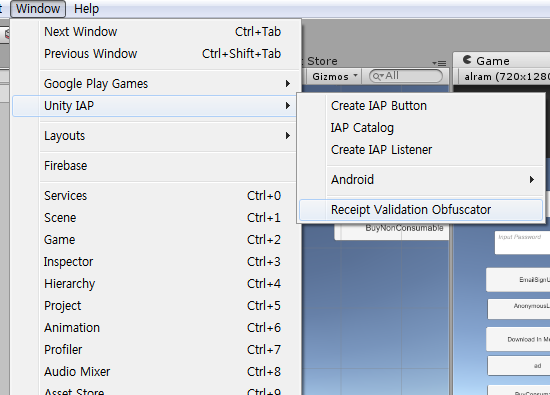Click the Input Password field
Image resolution: width=550 pixels, height=395 pixels.
click(x=522, y=242)
